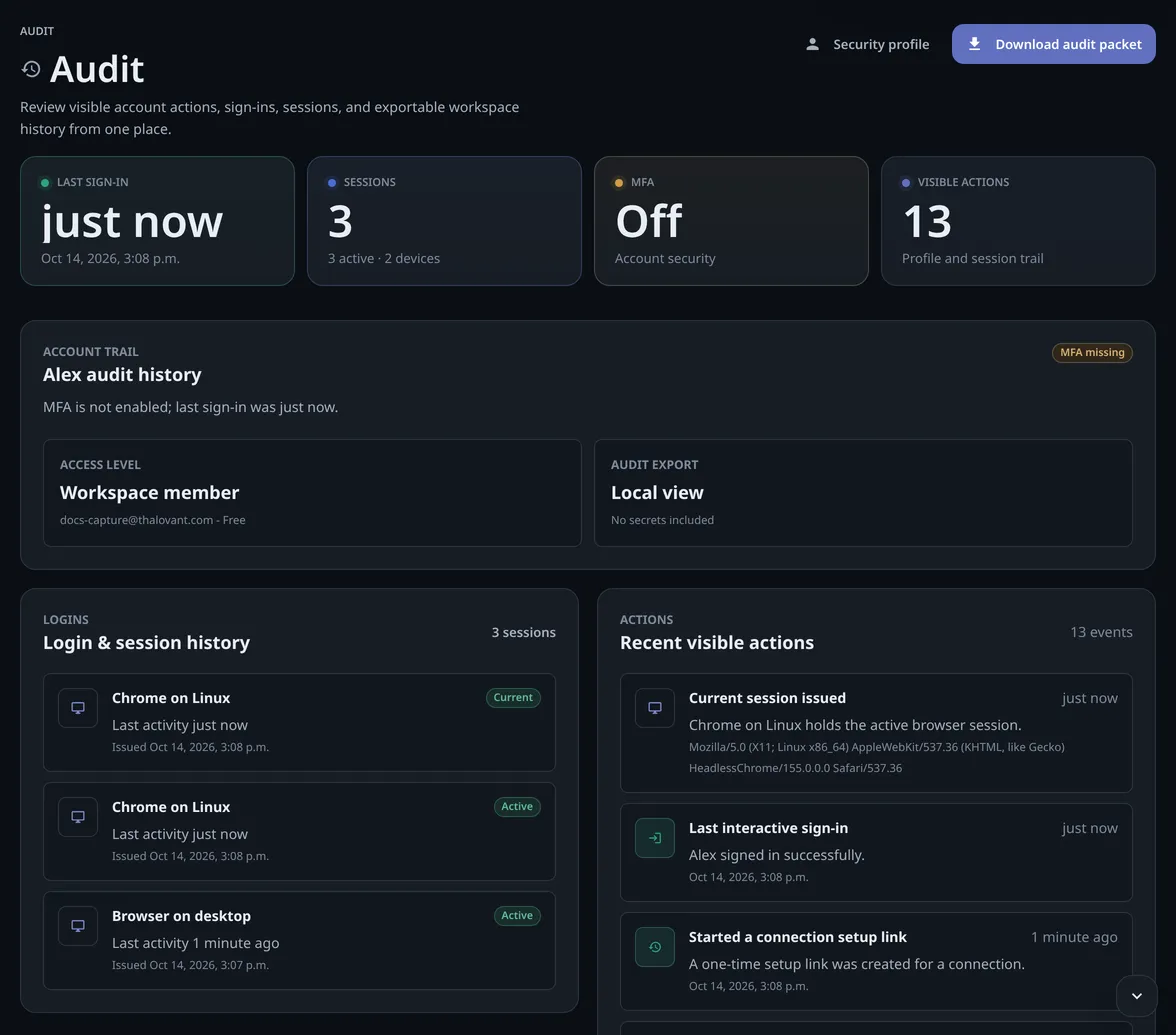
Task: Click the MFA missing badge
Action: point(1092,352)
